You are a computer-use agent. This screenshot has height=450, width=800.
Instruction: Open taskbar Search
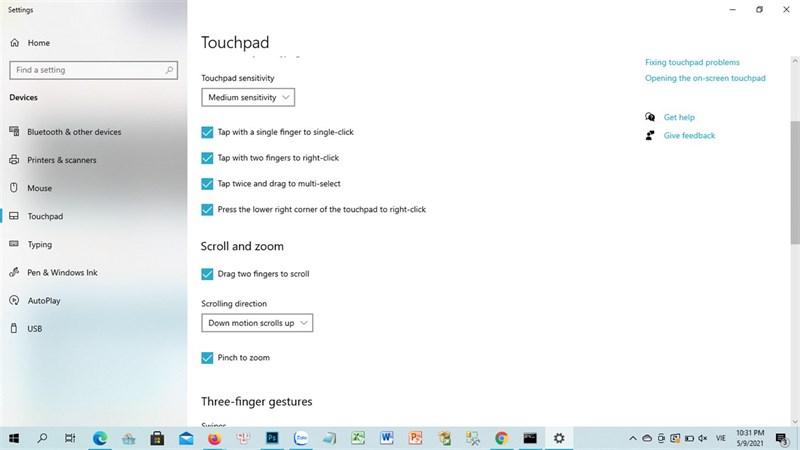[42, 438]
